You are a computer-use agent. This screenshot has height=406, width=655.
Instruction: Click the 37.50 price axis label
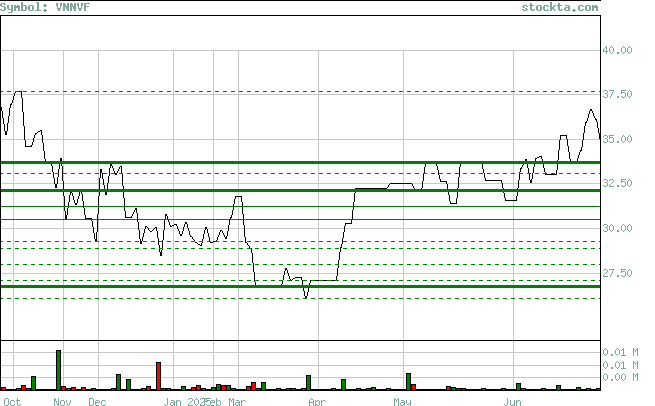pyautogui.click(x=617, y=94)
